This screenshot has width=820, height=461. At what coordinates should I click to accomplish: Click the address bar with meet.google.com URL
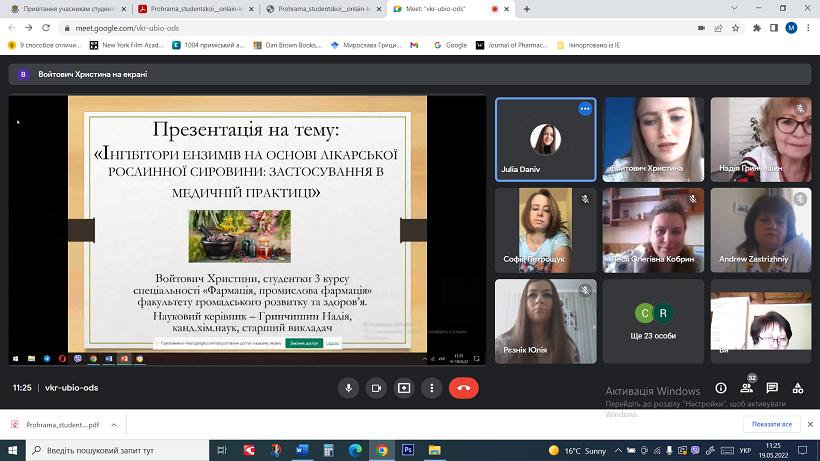377,28
